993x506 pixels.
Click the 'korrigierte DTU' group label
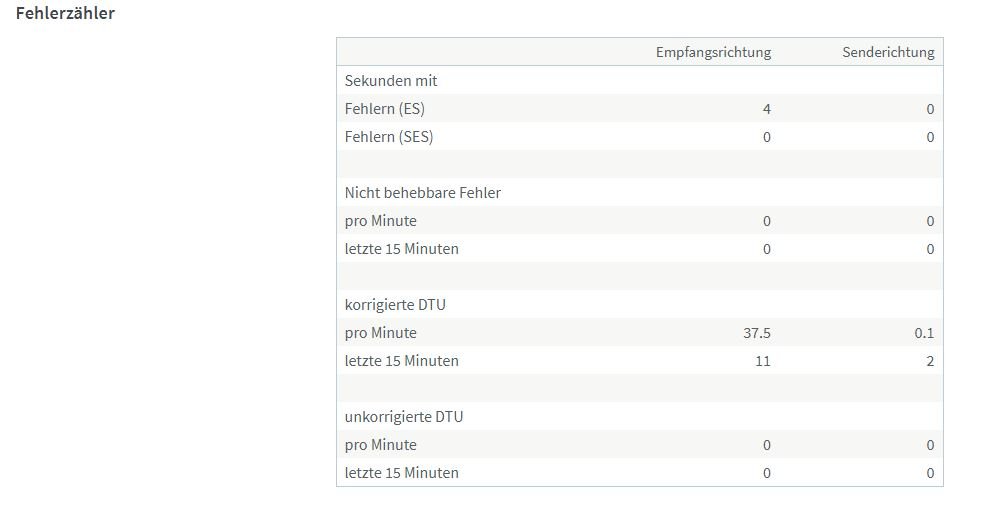(395, 305)
